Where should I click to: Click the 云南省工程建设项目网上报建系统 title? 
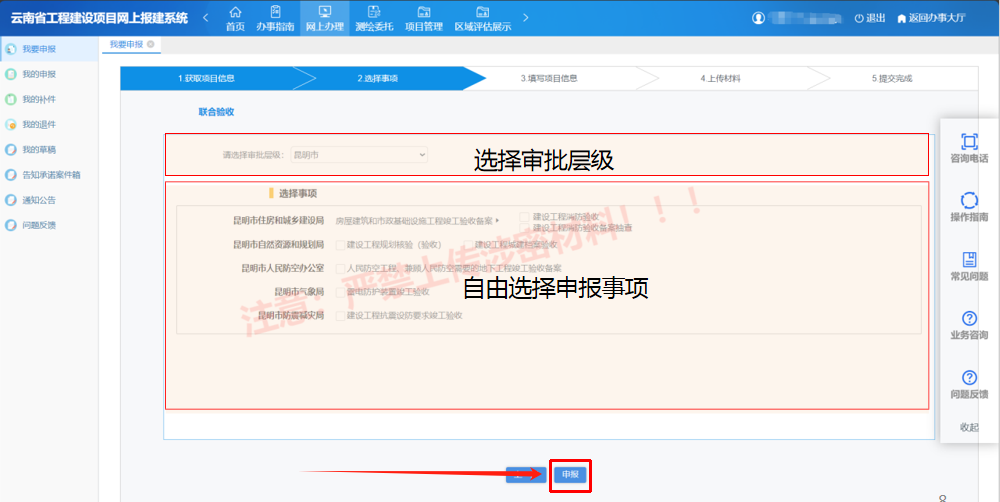[x=99, y=18]
